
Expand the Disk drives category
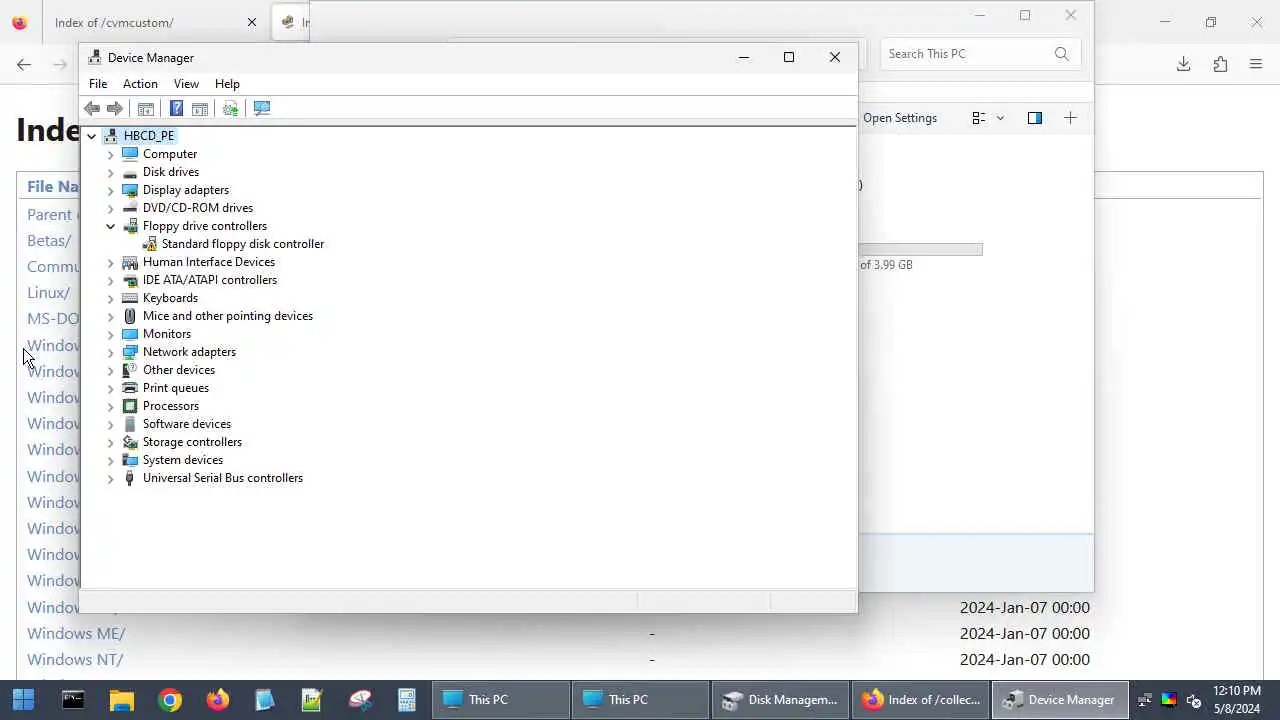[111, 172]
